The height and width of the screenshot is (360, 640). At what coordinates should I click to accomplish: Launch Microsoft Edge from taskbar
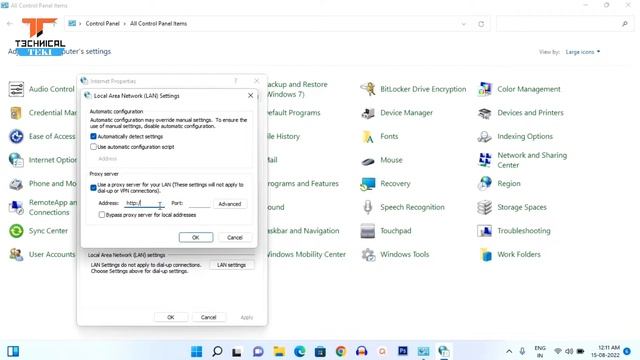[300, 351]
